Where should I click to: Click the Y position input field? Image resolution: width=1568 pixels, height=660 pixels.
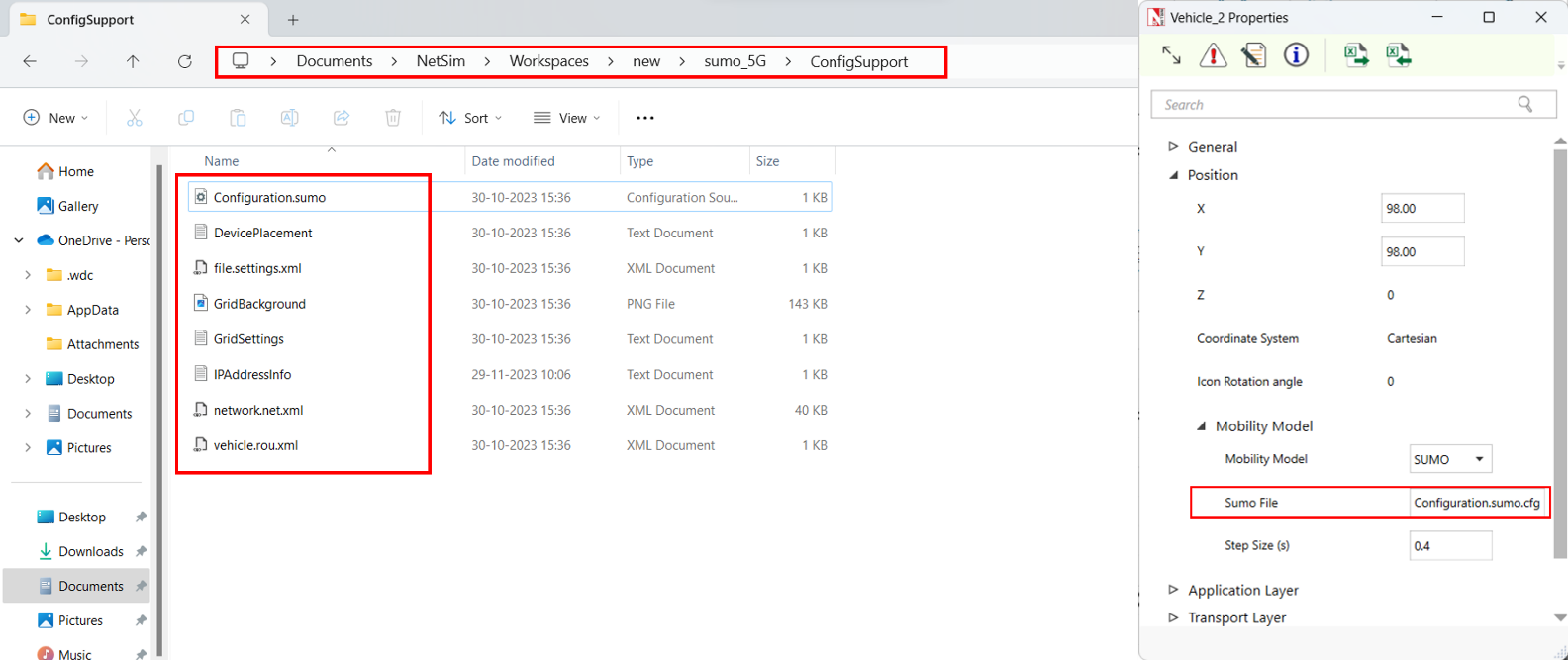(x=1422, y=251)
